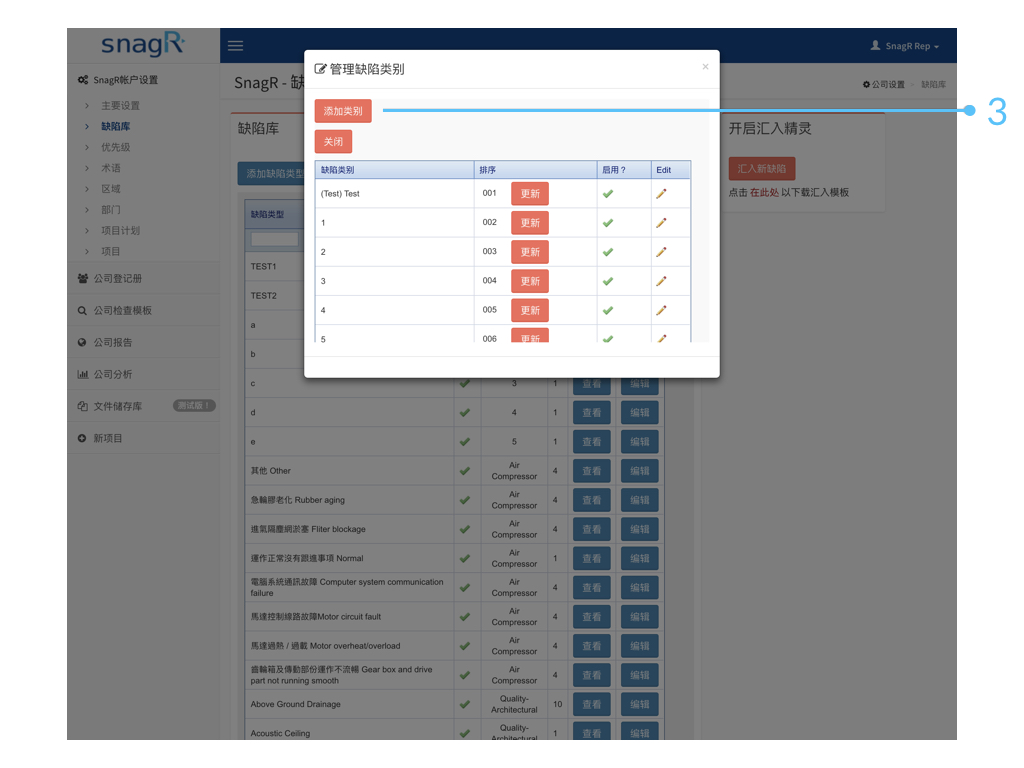Open 项目 sidebar item
Screen dimensions: 1024x768
[110, 251]
